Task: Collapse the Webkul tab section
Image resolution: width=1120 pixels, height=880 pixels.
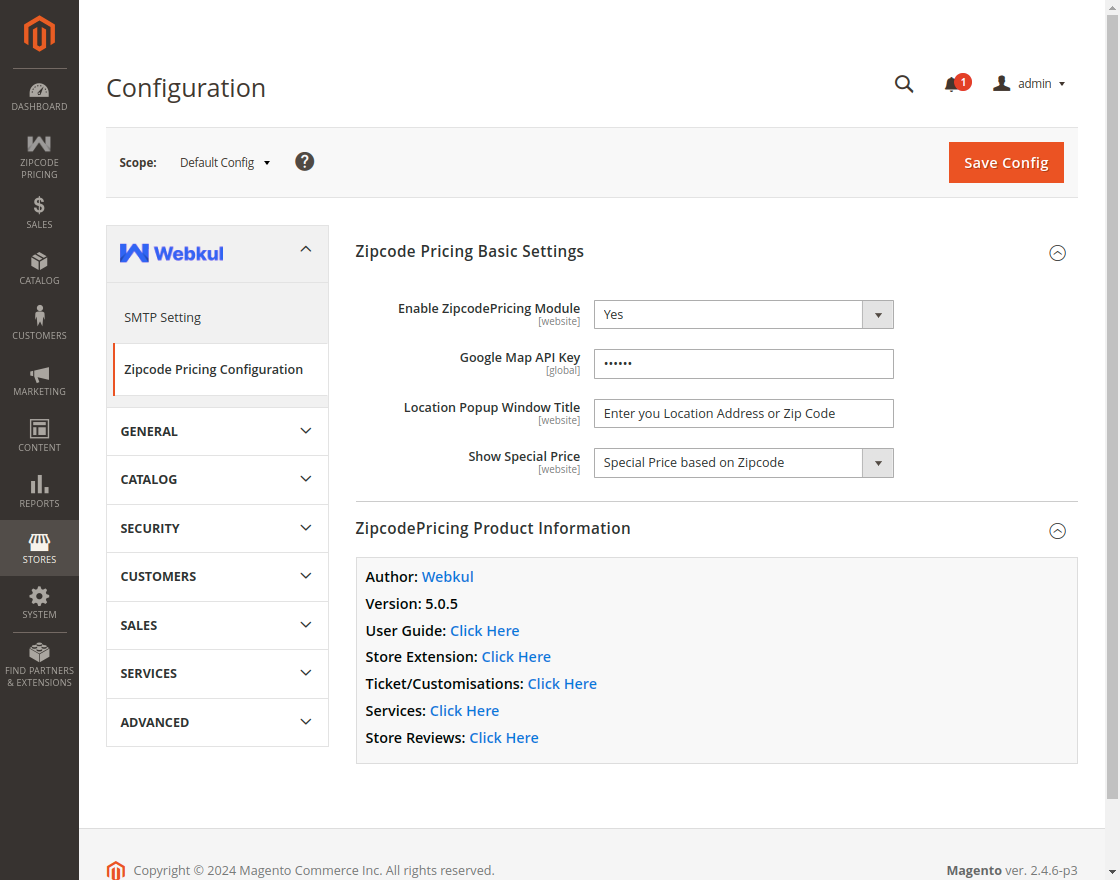Action: tap(217, 254)
